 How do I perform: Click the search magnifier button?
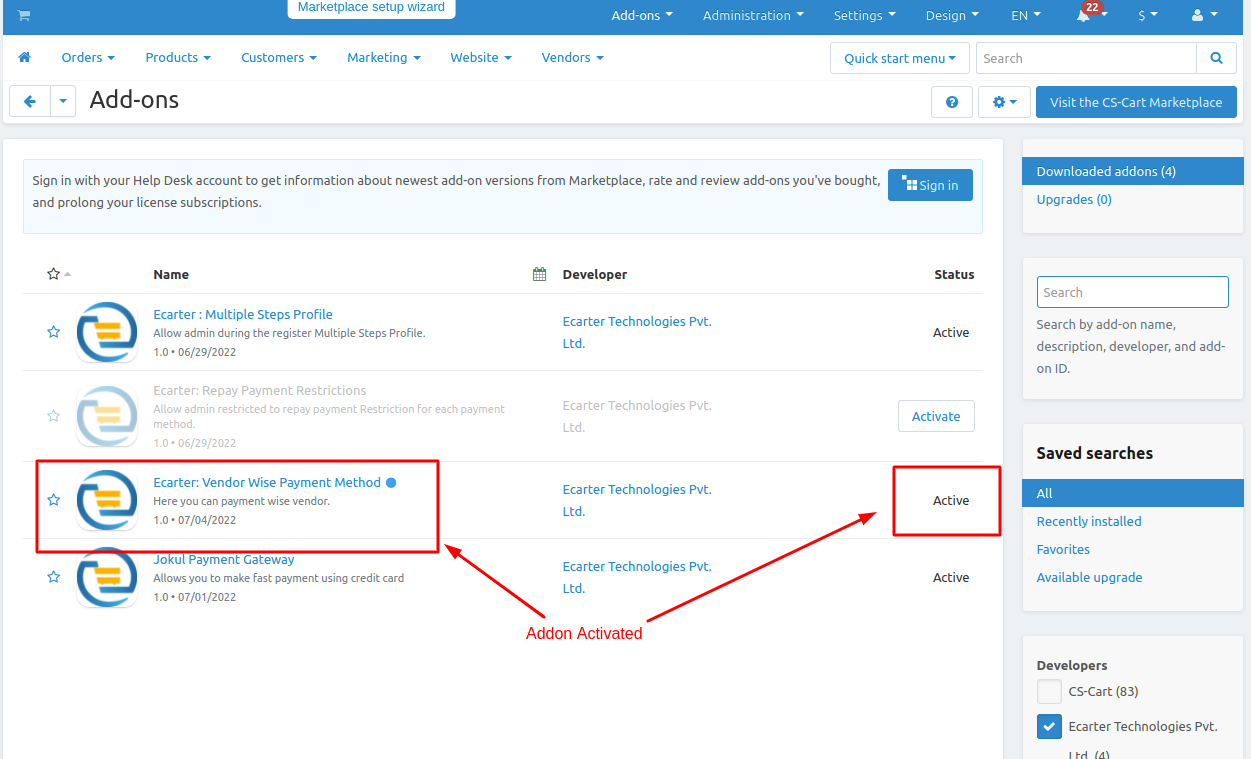click(1216, 58)
